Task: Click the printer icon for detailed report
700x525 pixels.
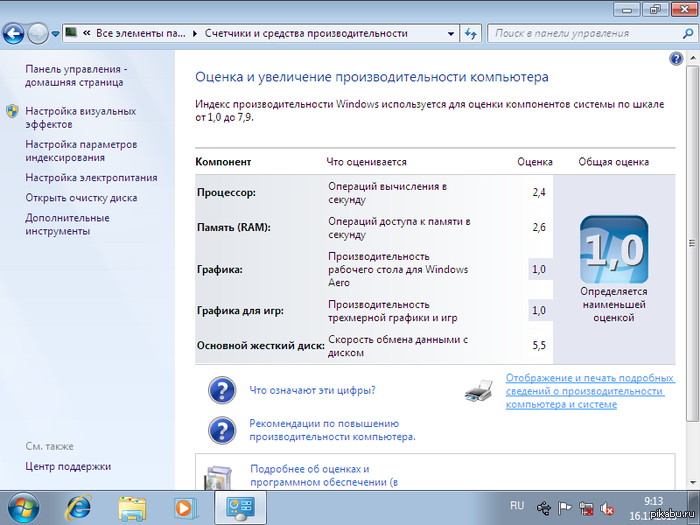Action: 478,391
